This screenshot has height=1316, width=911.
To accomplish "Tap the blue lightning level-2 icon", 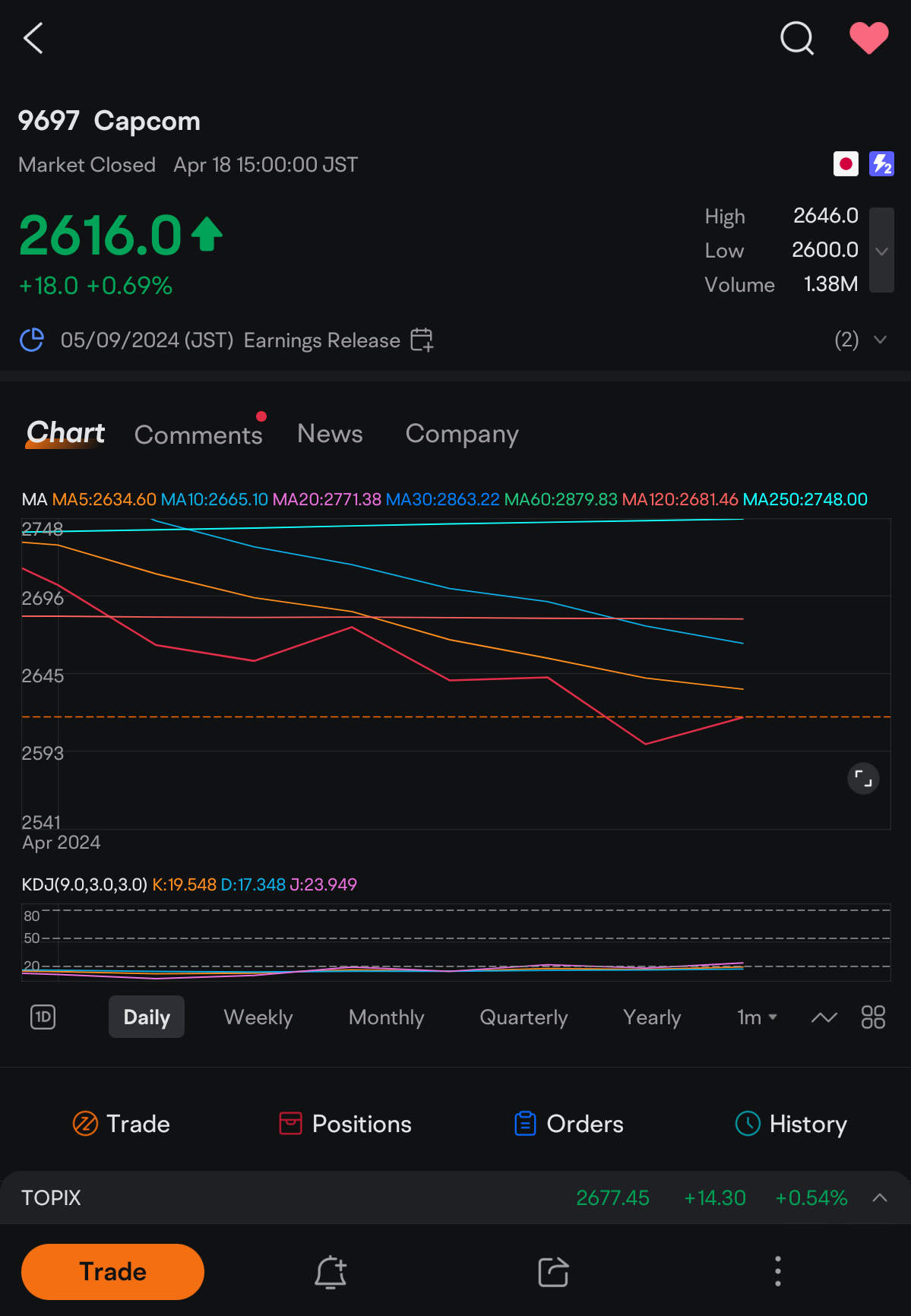I will click(x=881, y=164).
